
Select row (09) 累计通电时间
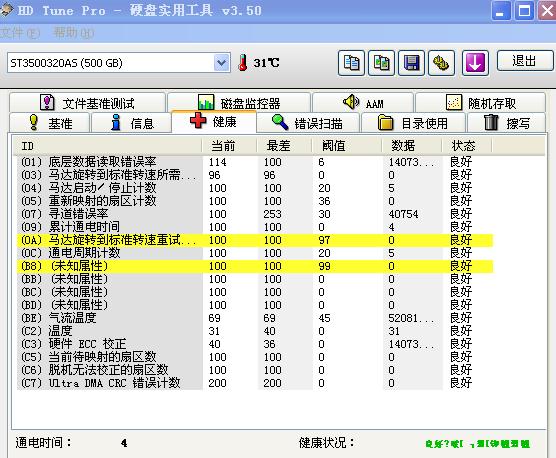(255, 227)
